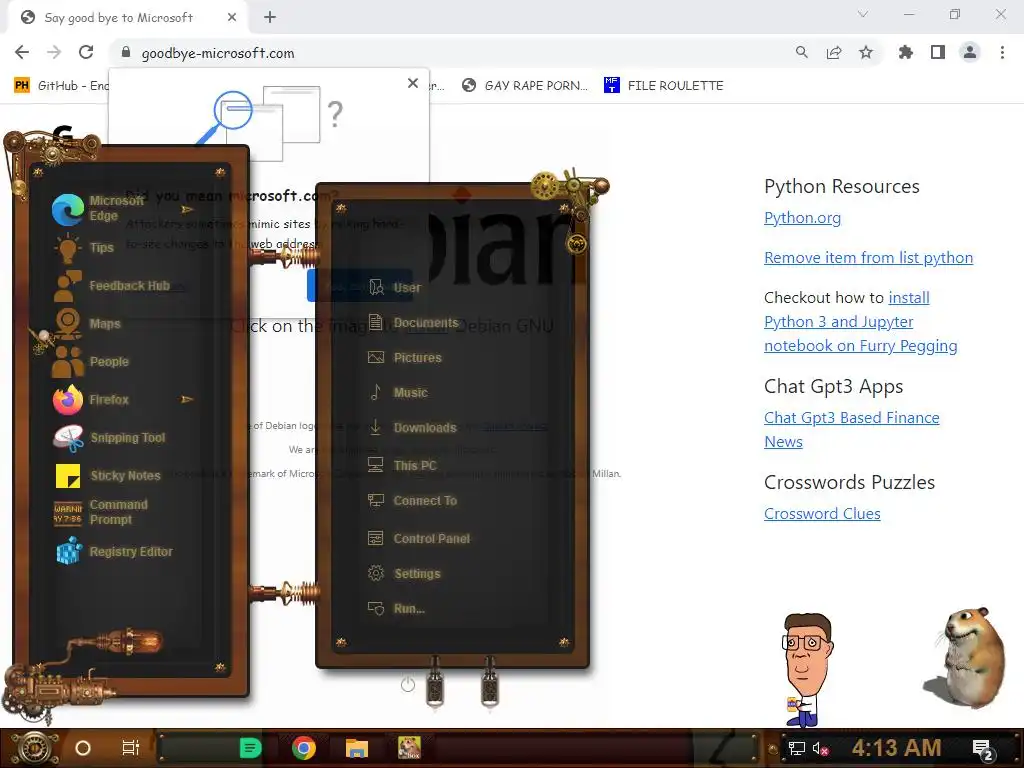Open Documents in right start panel
The width and height of the screenshot is (1024, 768).
pyautogui.click(x=413, y=323)
